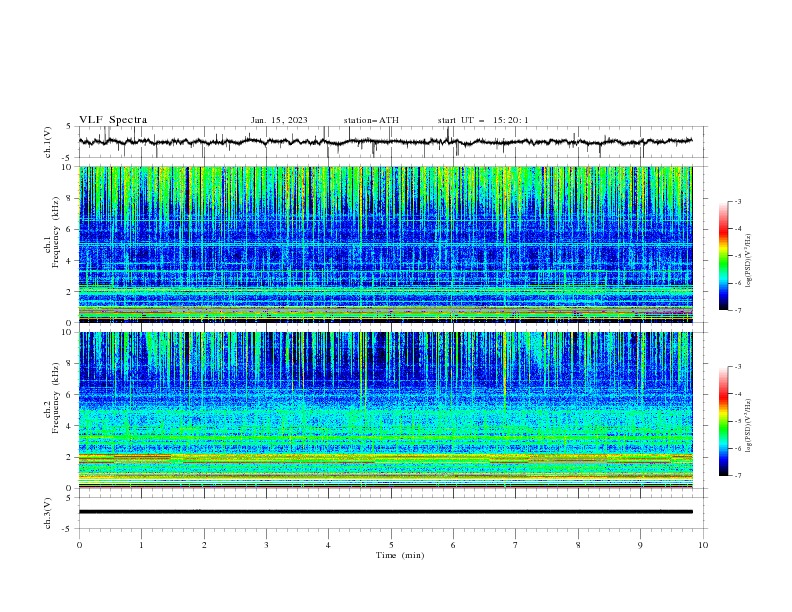Click "-3" on ch.2 color bar scale

click(737, 367)
